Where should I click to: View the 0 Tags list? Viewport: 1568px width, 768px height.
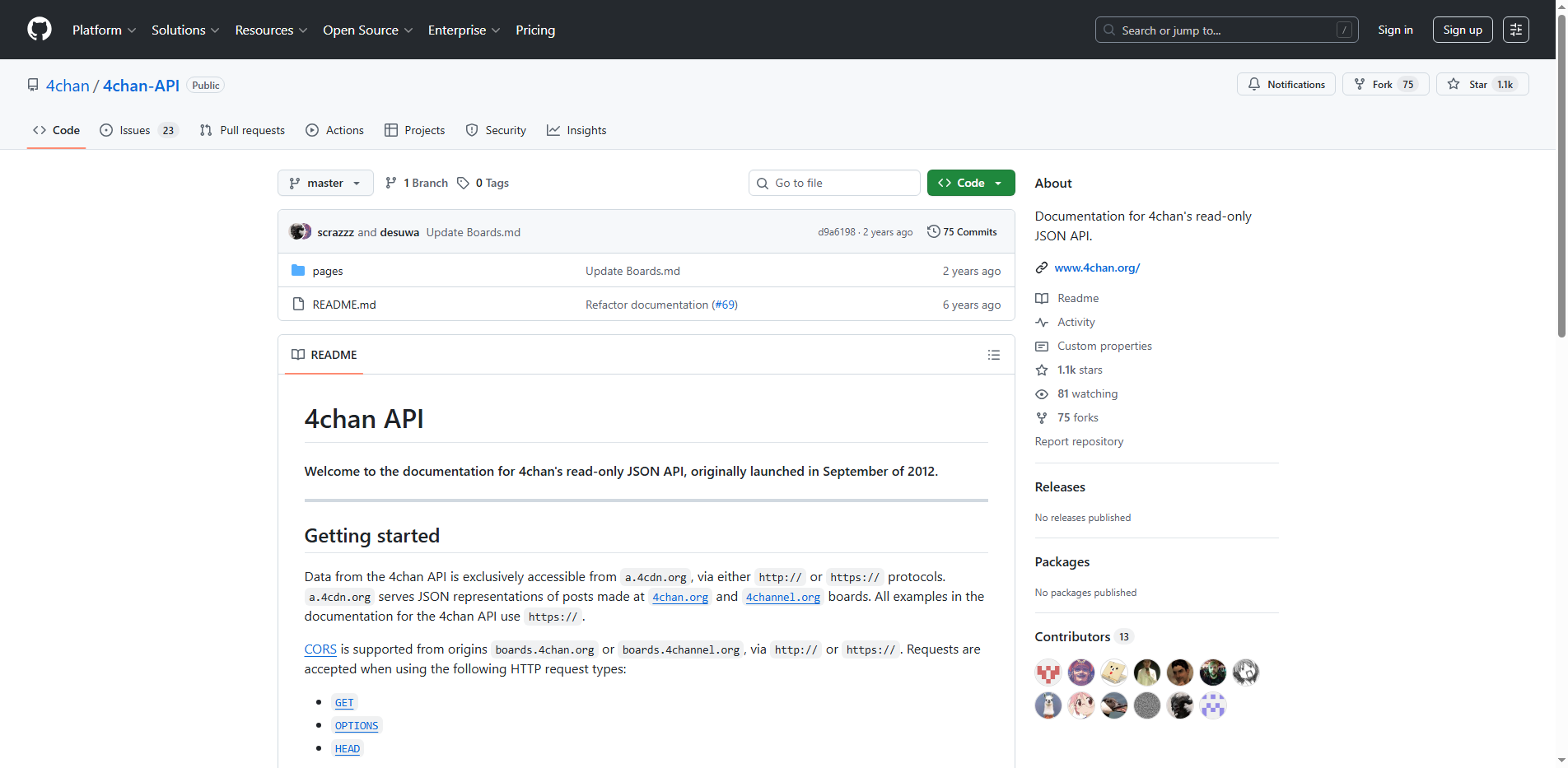483,183
